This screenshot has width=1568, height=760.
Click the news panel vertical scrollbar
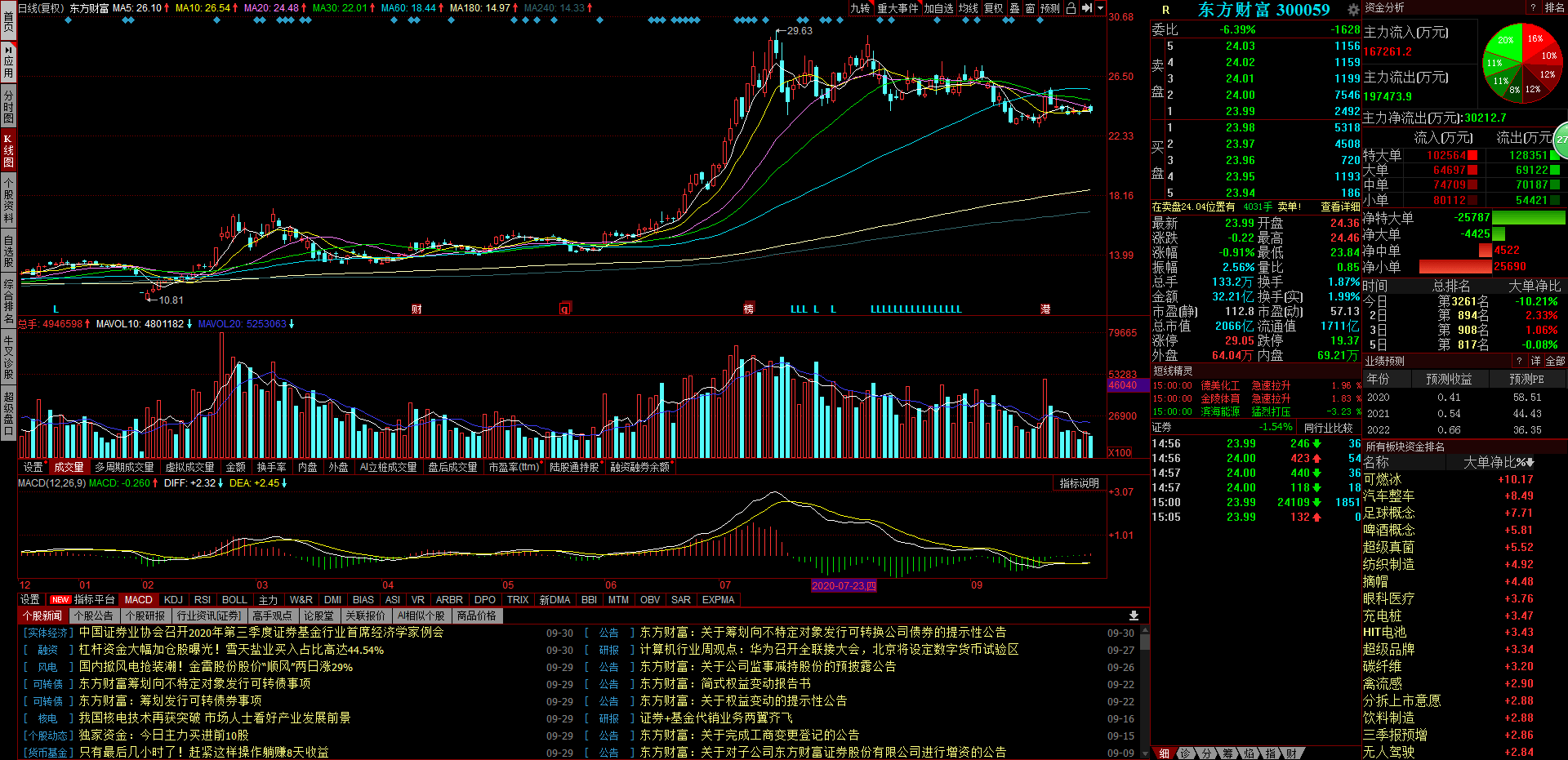pyautogui.click(x=1145, y=686)
